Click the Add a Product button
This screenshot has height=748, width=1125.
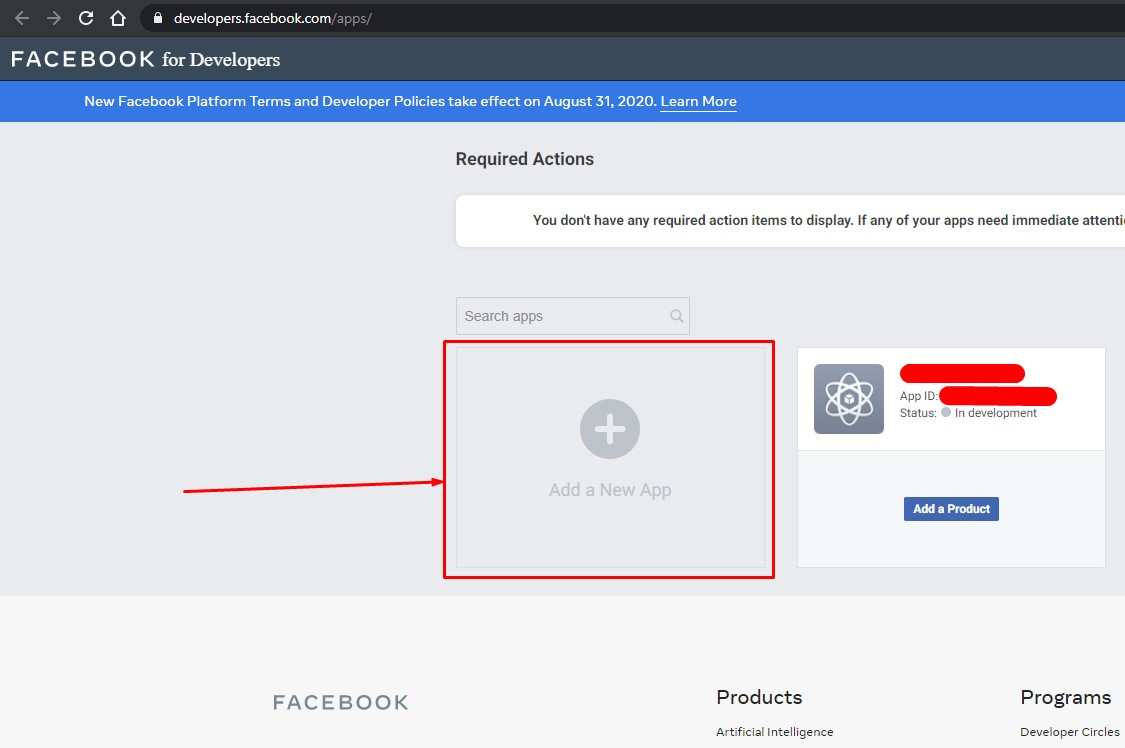click(951, 509)
